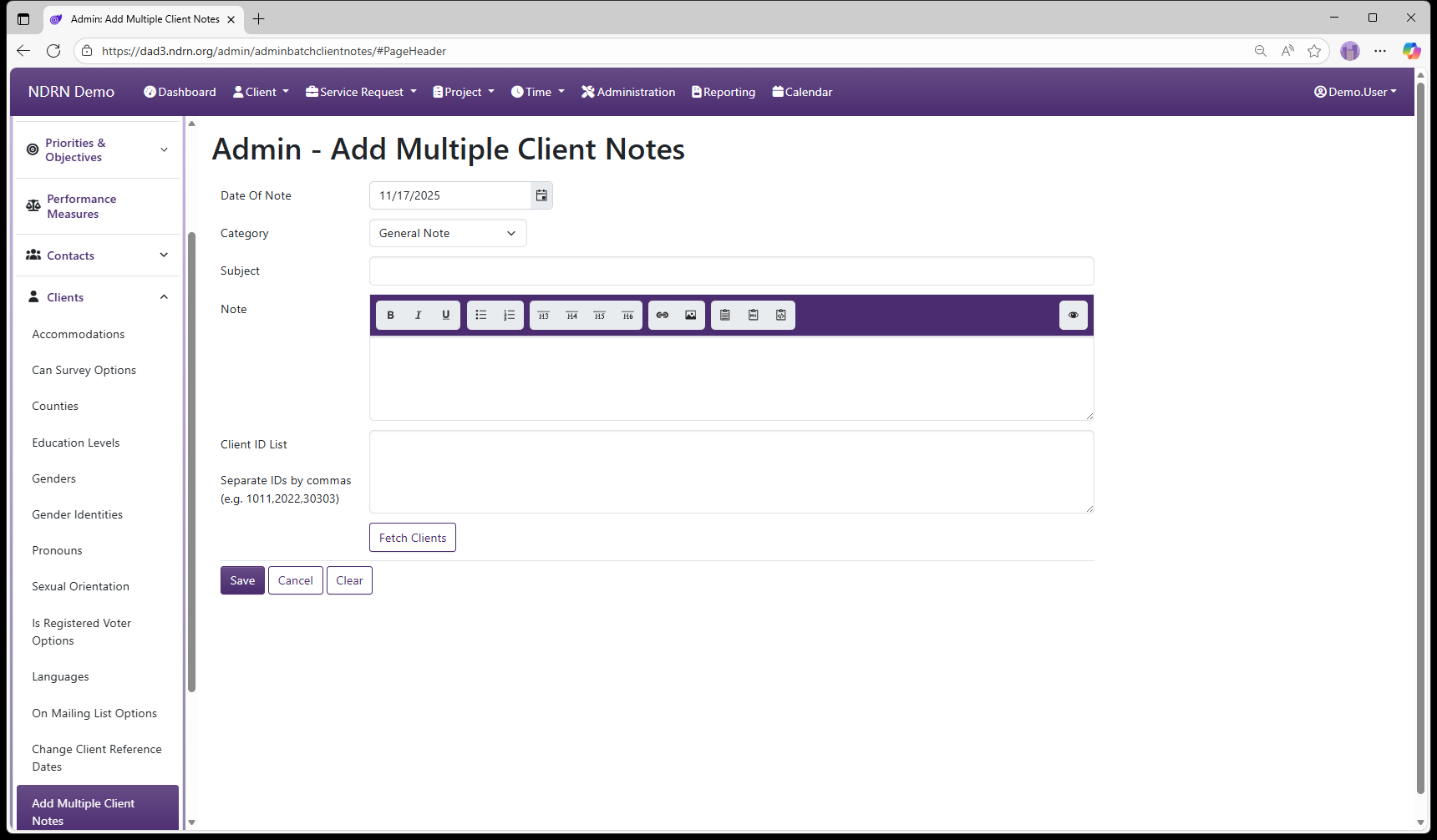Add page to favorites star icon
1437x840 pixels.
1314,51
